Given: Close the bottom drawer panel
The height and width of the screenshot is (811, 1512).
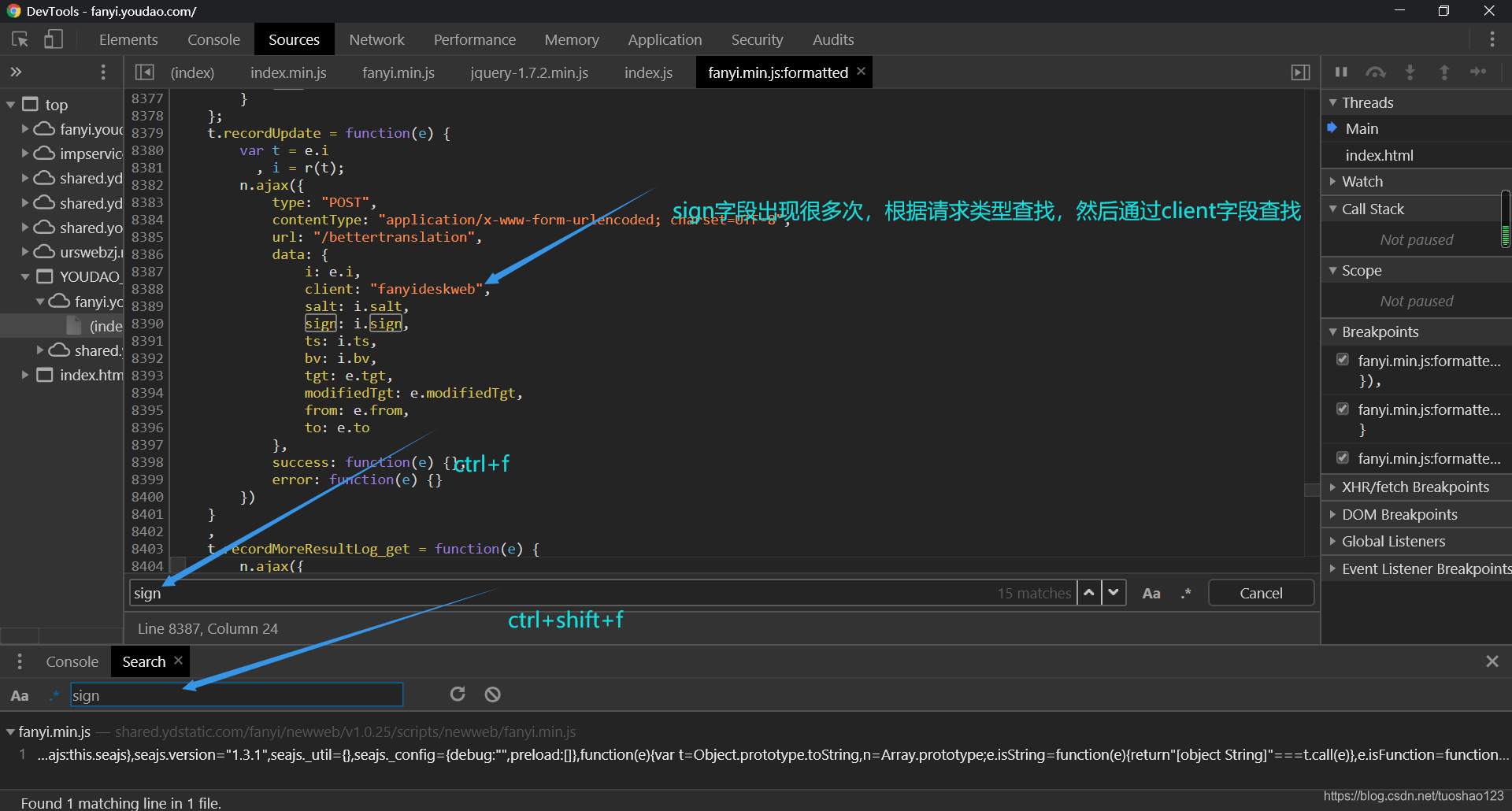Looking at the screenshot, I should click(x=1492, y=661).
